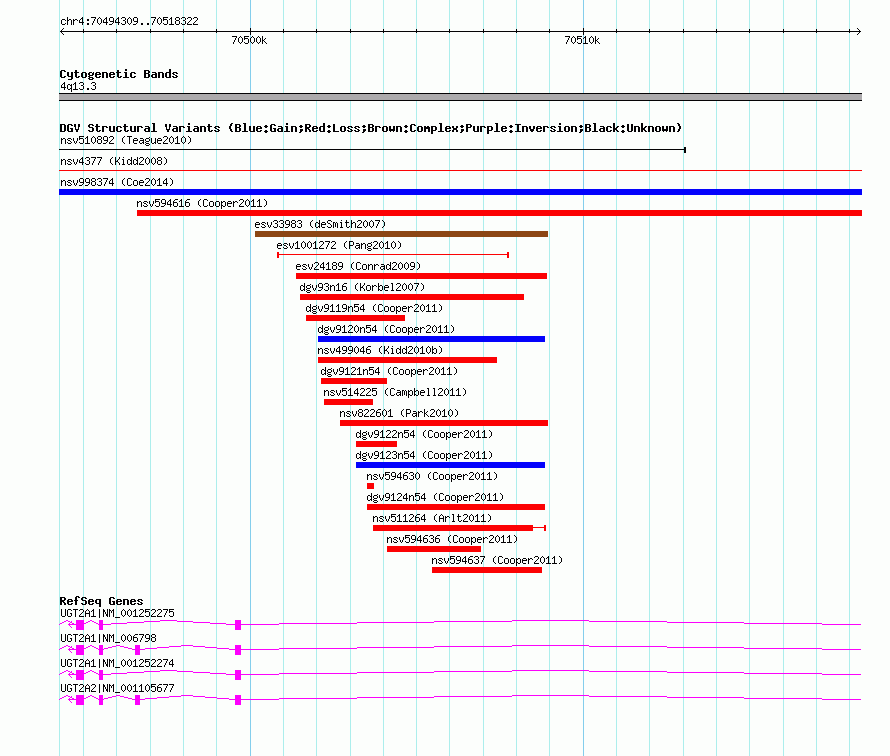This screenshot has height=756, width=890.
Task: Click the red nsv594636 loss bar
Action: [434, 549]
